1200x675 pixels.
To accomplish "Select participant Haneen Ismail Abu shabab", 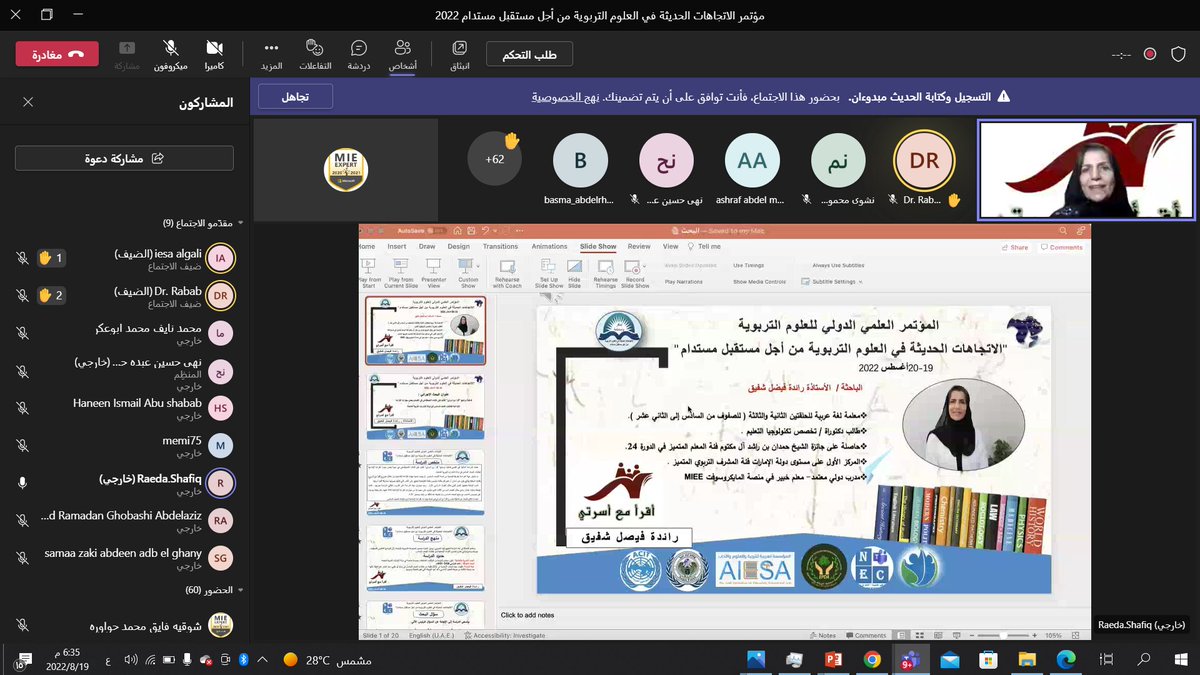I will [124, 407].
